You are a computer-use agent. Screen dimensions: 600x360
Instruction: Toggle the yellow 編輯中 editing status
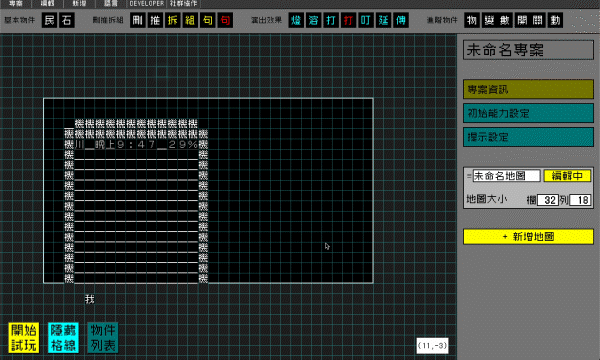click(x=567, y=176)
